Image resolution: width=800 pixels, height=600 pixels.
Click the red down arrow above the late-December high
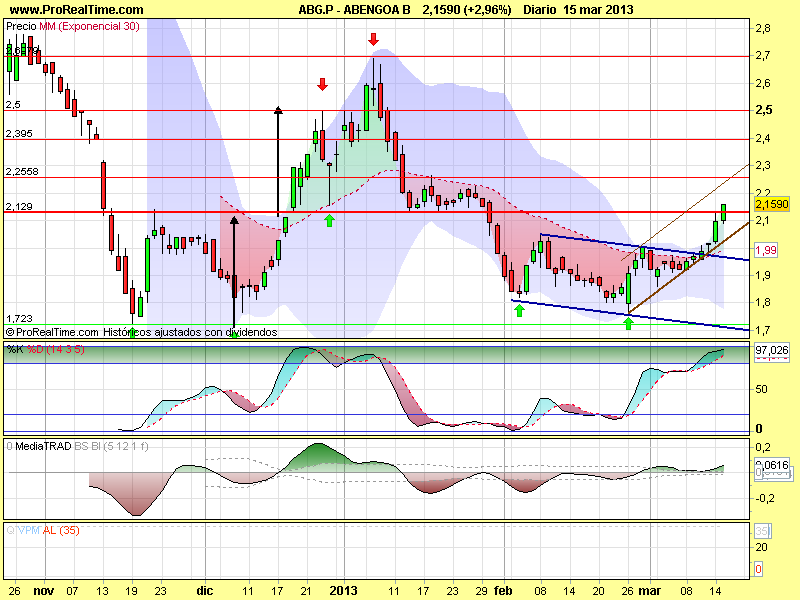coord(322,84)
